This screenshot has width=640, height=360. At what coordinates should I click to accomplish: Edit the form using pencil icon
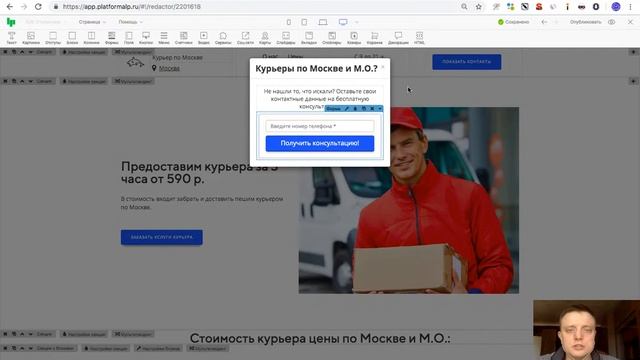click(347, 109)
